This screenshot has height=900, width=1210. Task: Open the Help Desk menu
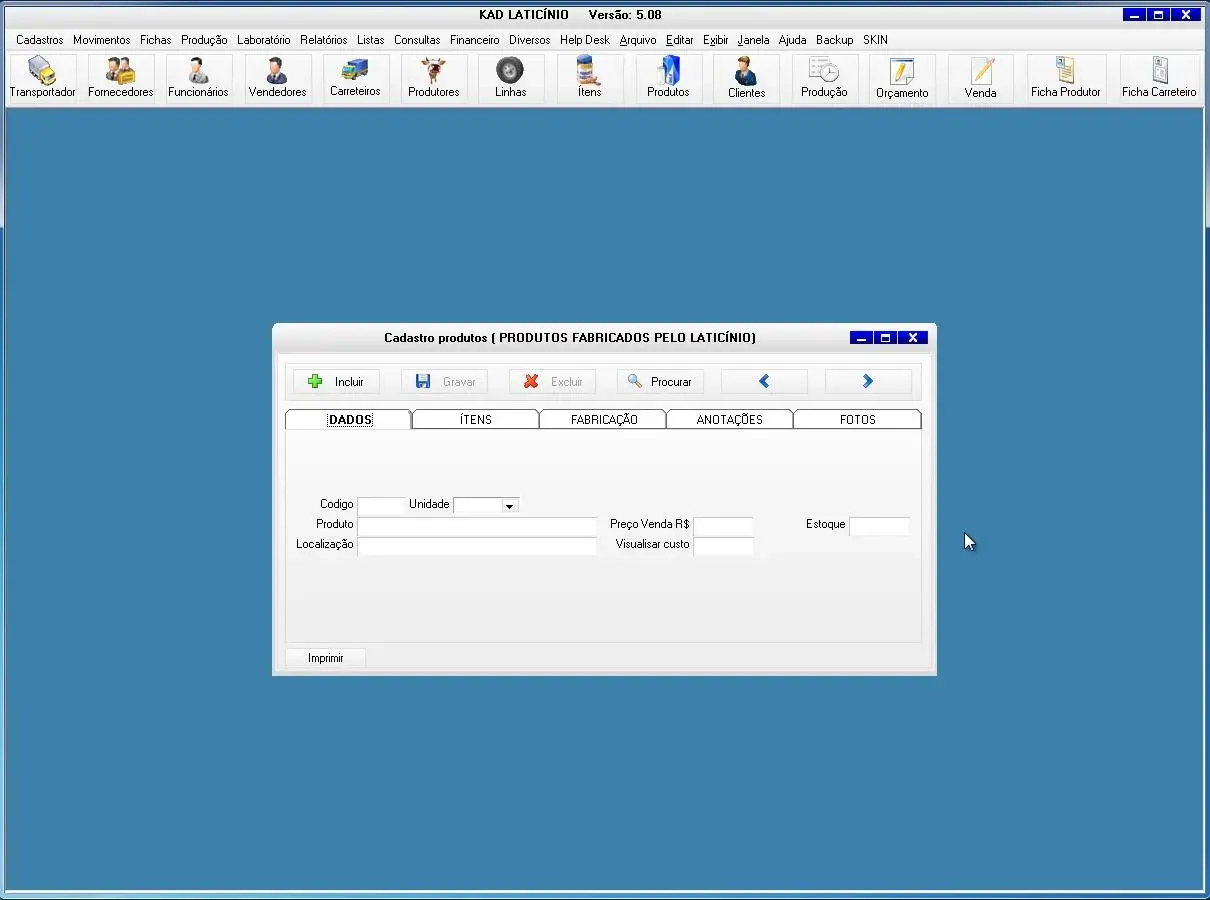tap(585, 40)
